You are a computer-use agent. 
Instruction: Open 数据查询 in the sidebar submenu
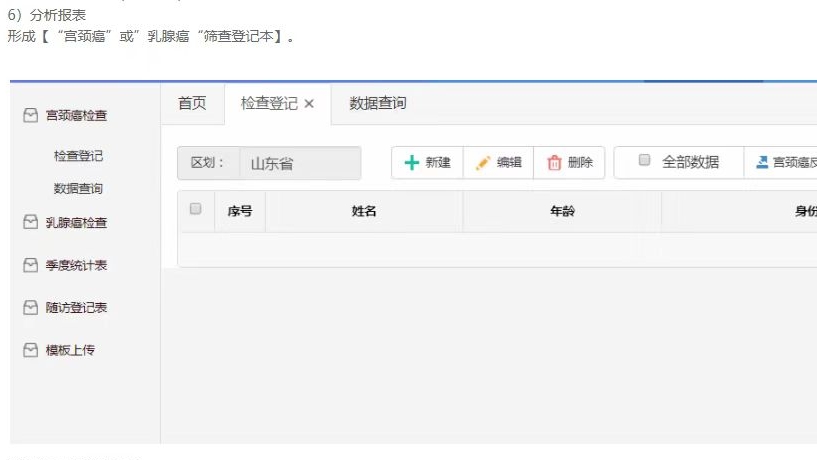coord(78,188)
